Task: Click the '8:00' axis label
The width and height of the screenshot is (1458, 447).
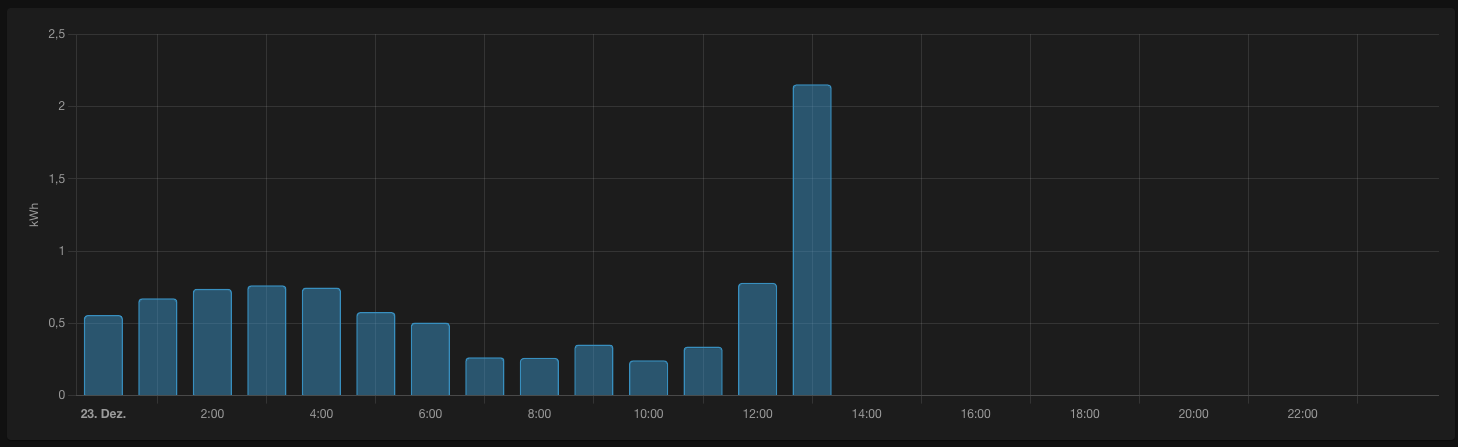Action: (539, 414)
